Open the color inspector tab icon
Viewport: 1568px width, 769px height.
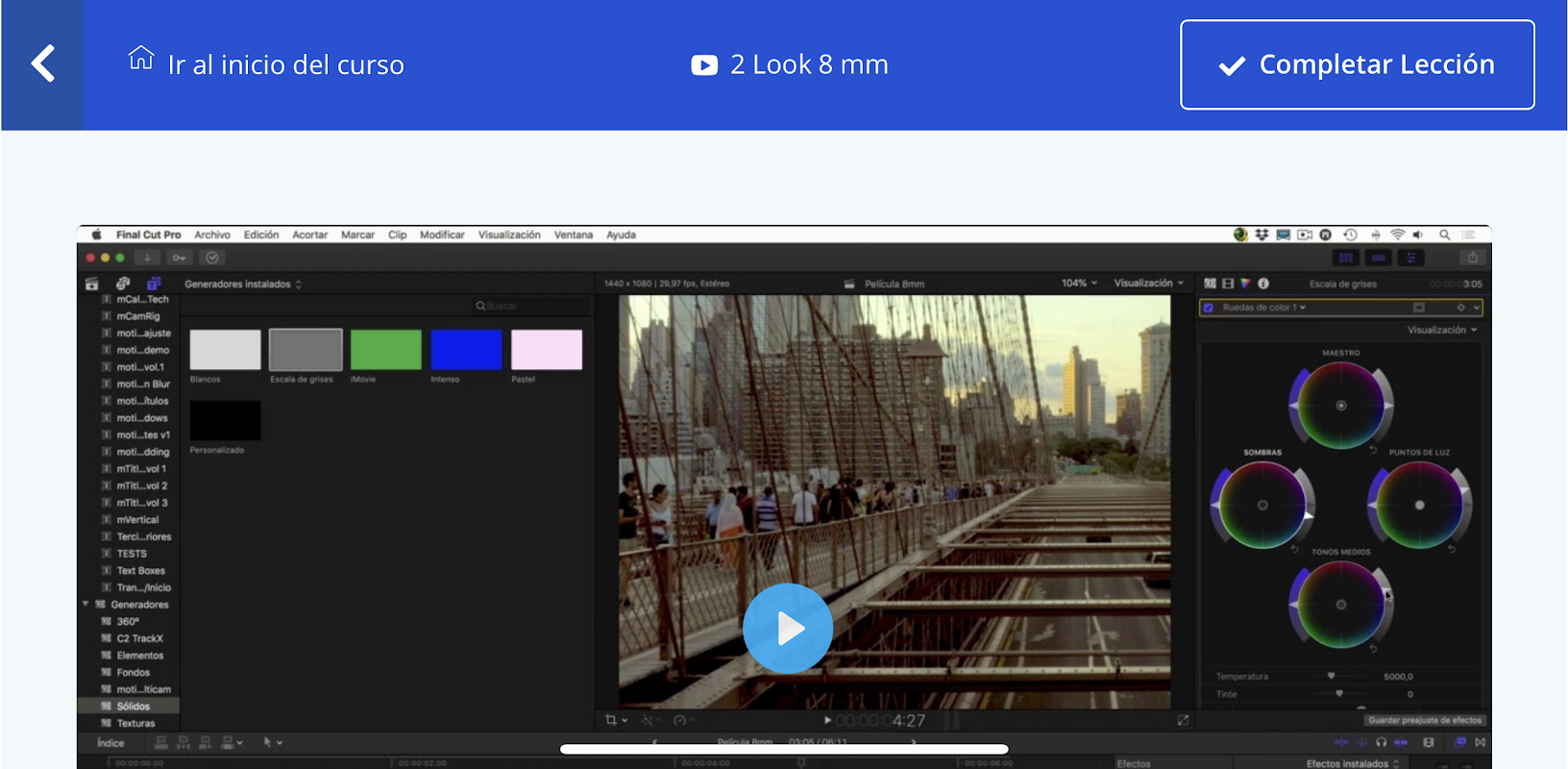(x=1245, y=284)
